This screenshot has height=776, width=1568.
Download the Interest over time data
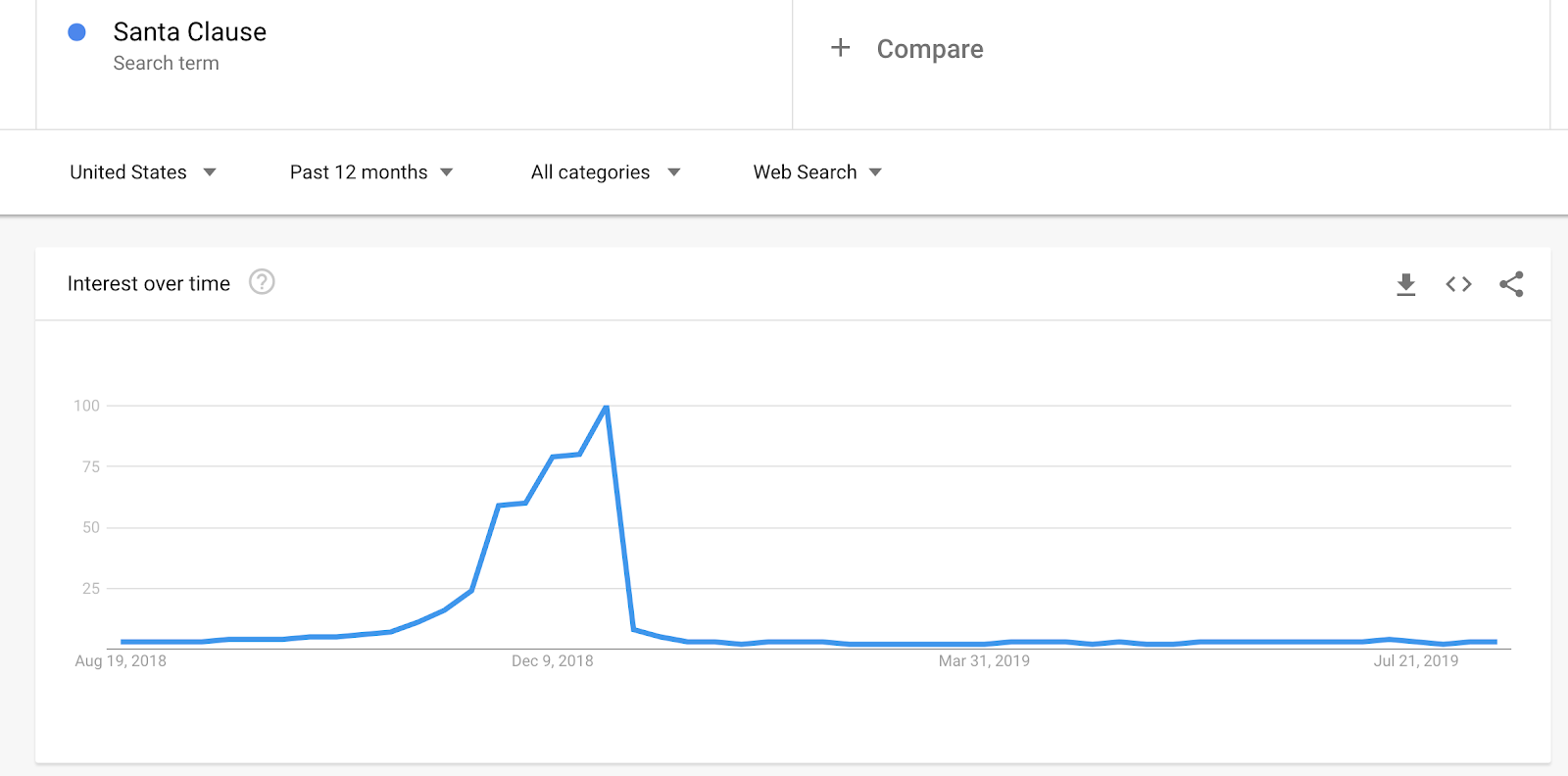click(x=1405, y=284)
